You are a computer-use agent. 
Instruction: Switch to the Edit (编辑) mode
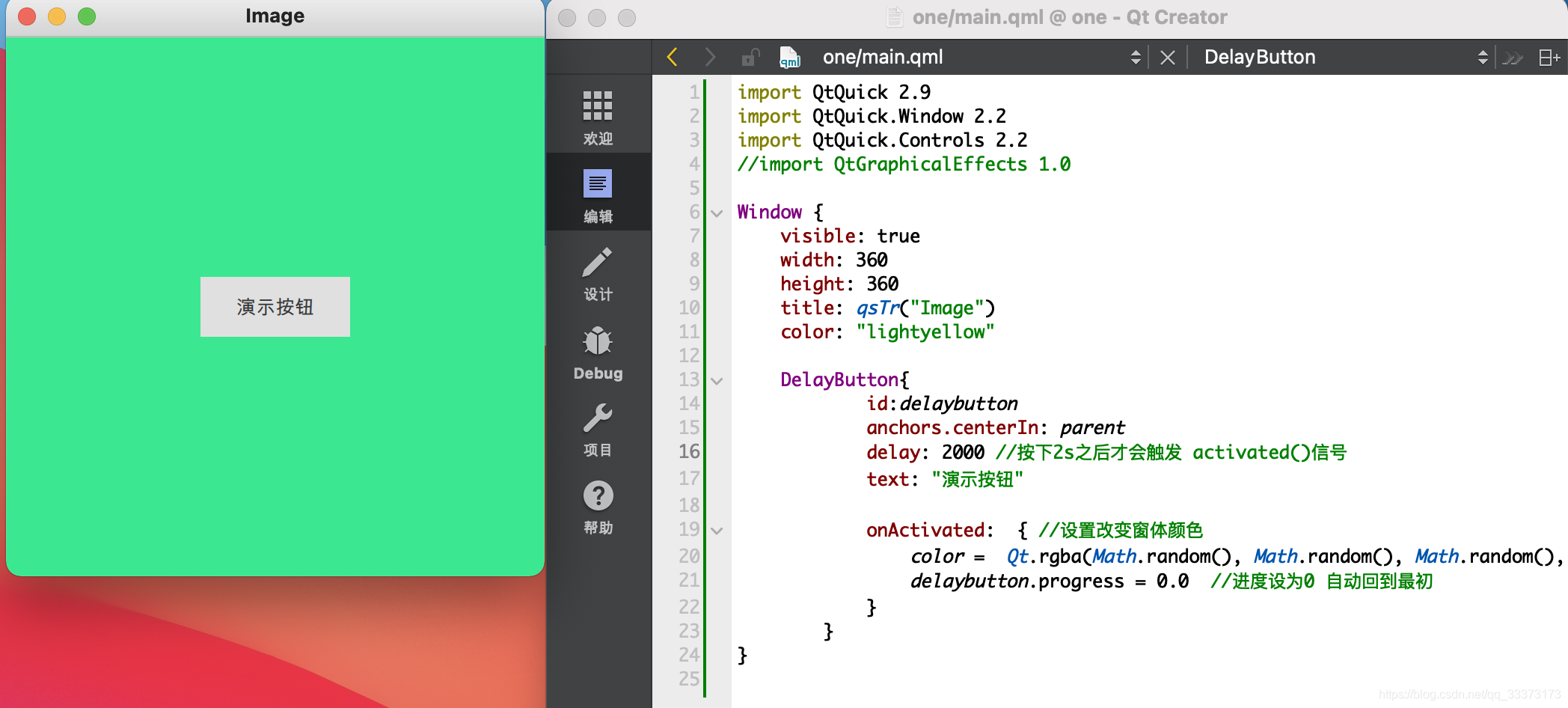(598, 195)
